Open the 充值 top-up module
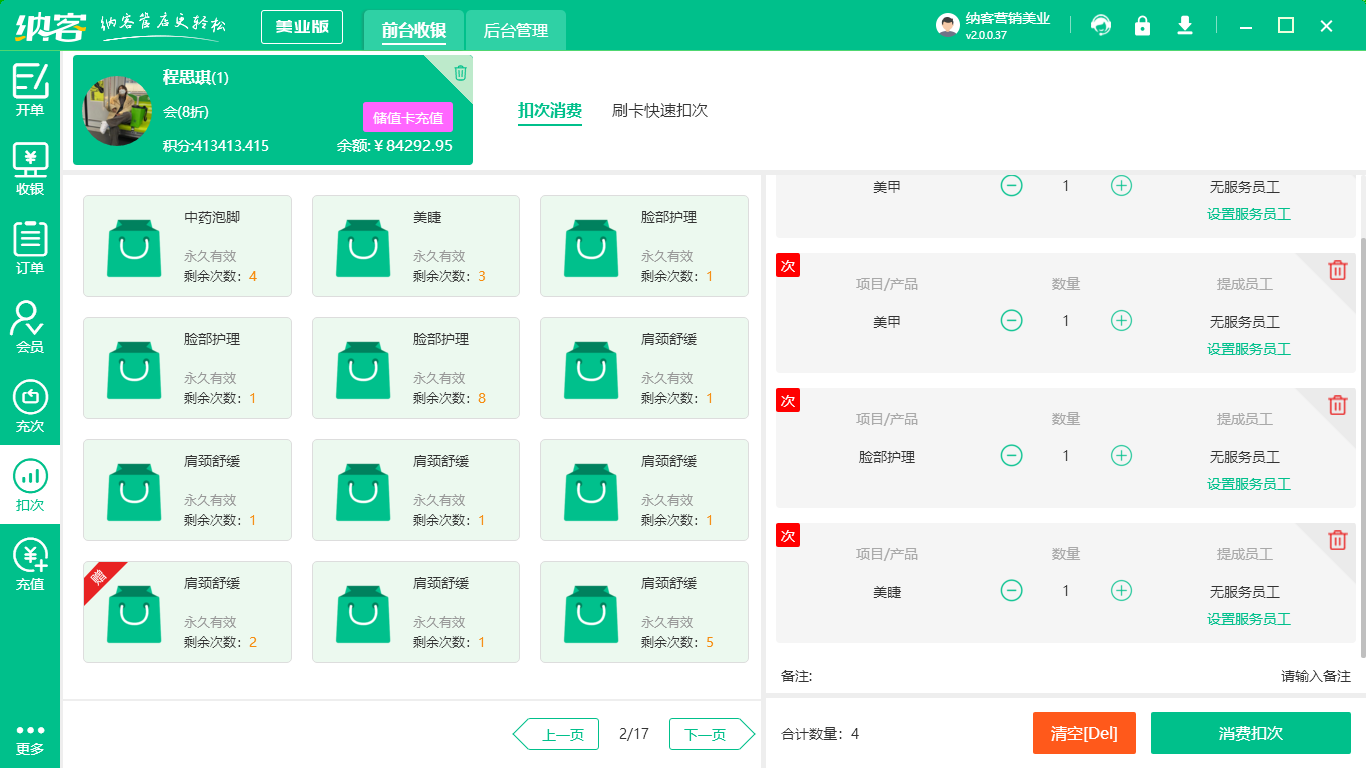 (x=30, y=565)
